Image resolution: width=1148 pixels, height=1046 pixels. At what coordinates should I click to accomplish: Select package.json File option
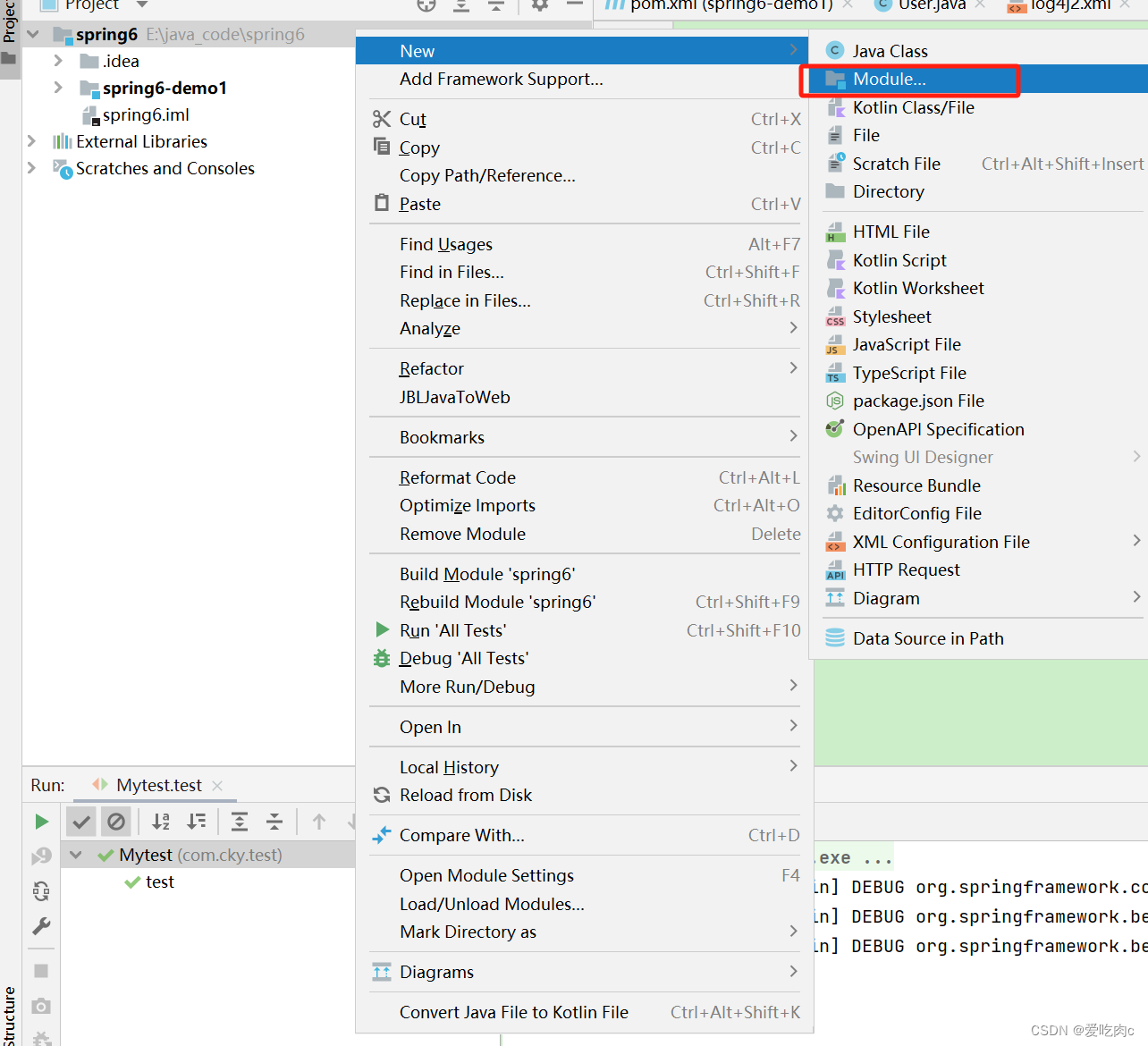click(x=978, y=401)
